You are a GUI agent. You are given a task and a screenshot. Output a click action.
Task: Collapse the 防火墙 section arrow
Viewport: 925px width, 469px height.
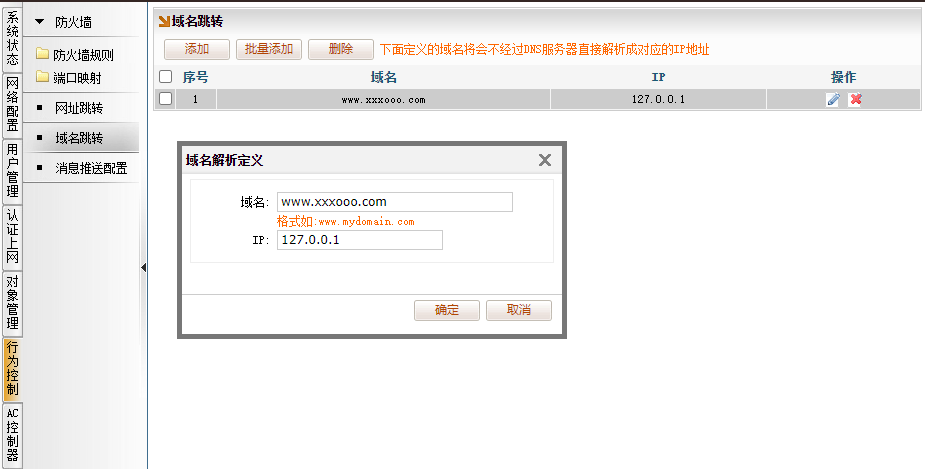(x=40, y=21)
